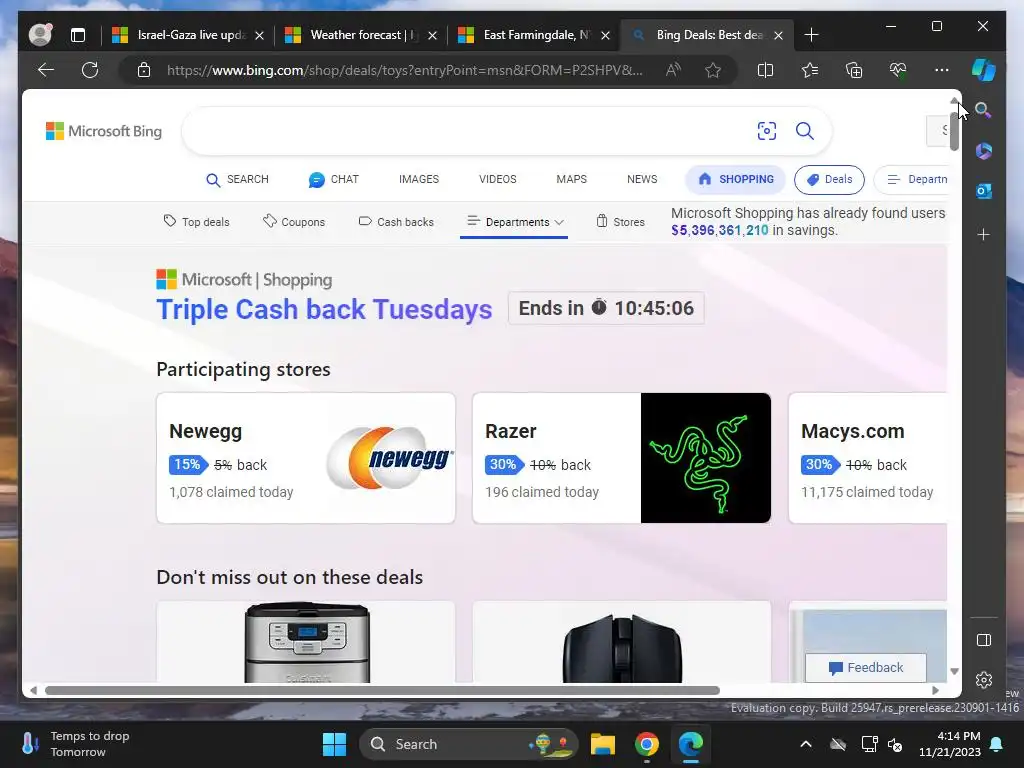Open the Outlook sidebar icon
Image resolution: width=1024 pixels, height=768 pixels.
(984, 191)
